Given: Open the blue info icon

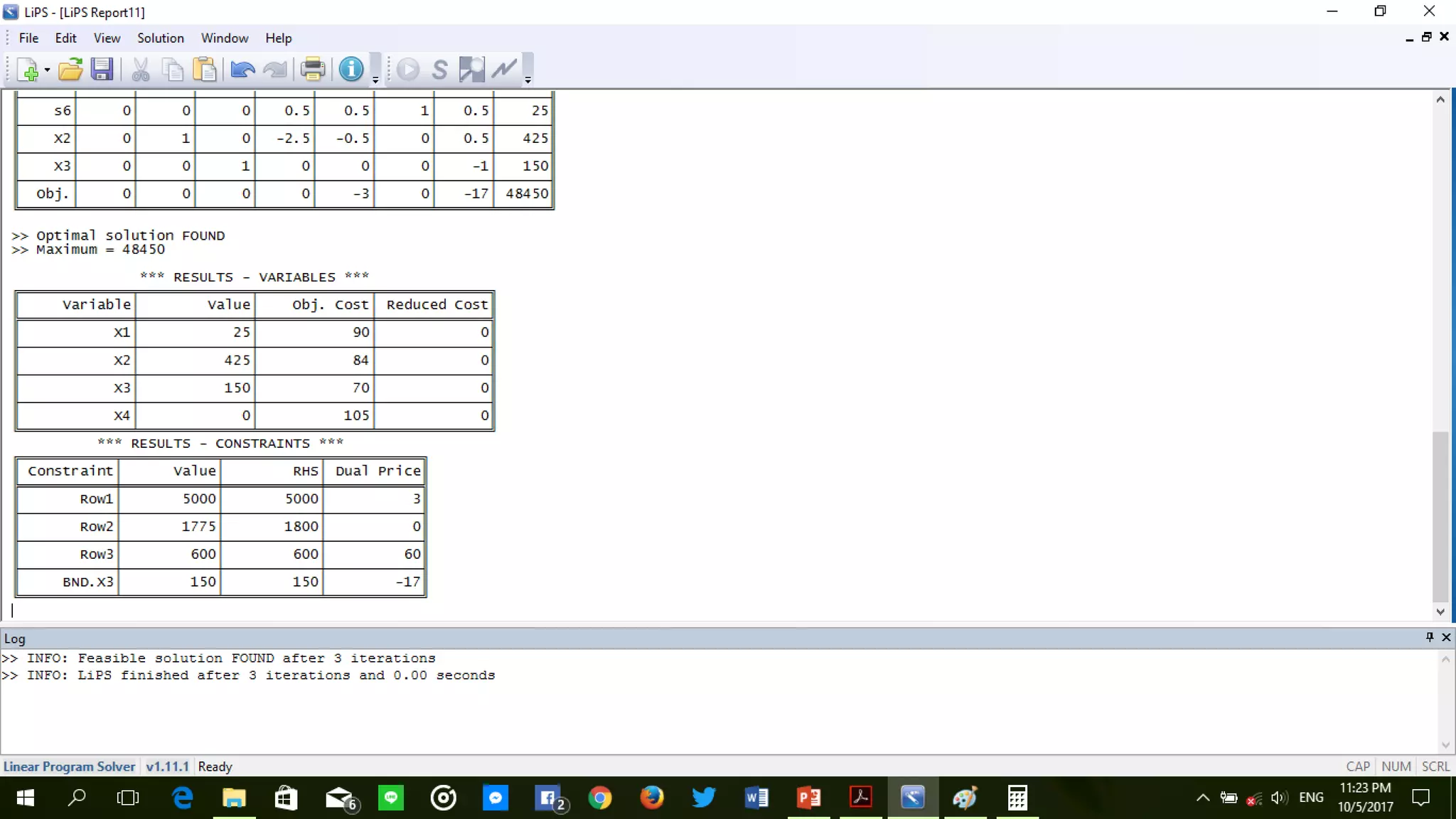Looking at the screenshot, I should [x=350, y=70].
